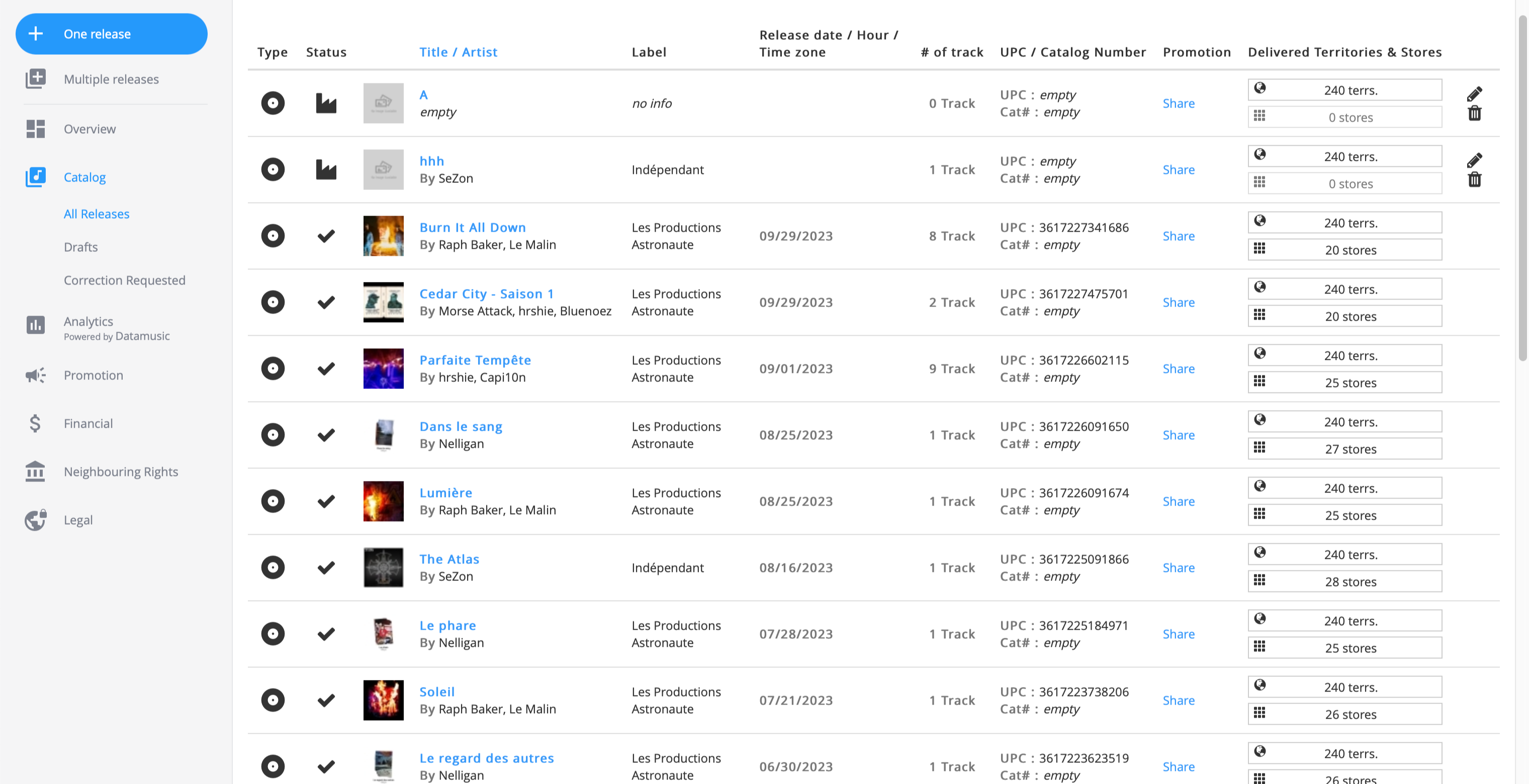This screenshot has width=1529, height=784.
Task: Click Multiple releases option
Action: pyautogui.click(x=111, y=79)
